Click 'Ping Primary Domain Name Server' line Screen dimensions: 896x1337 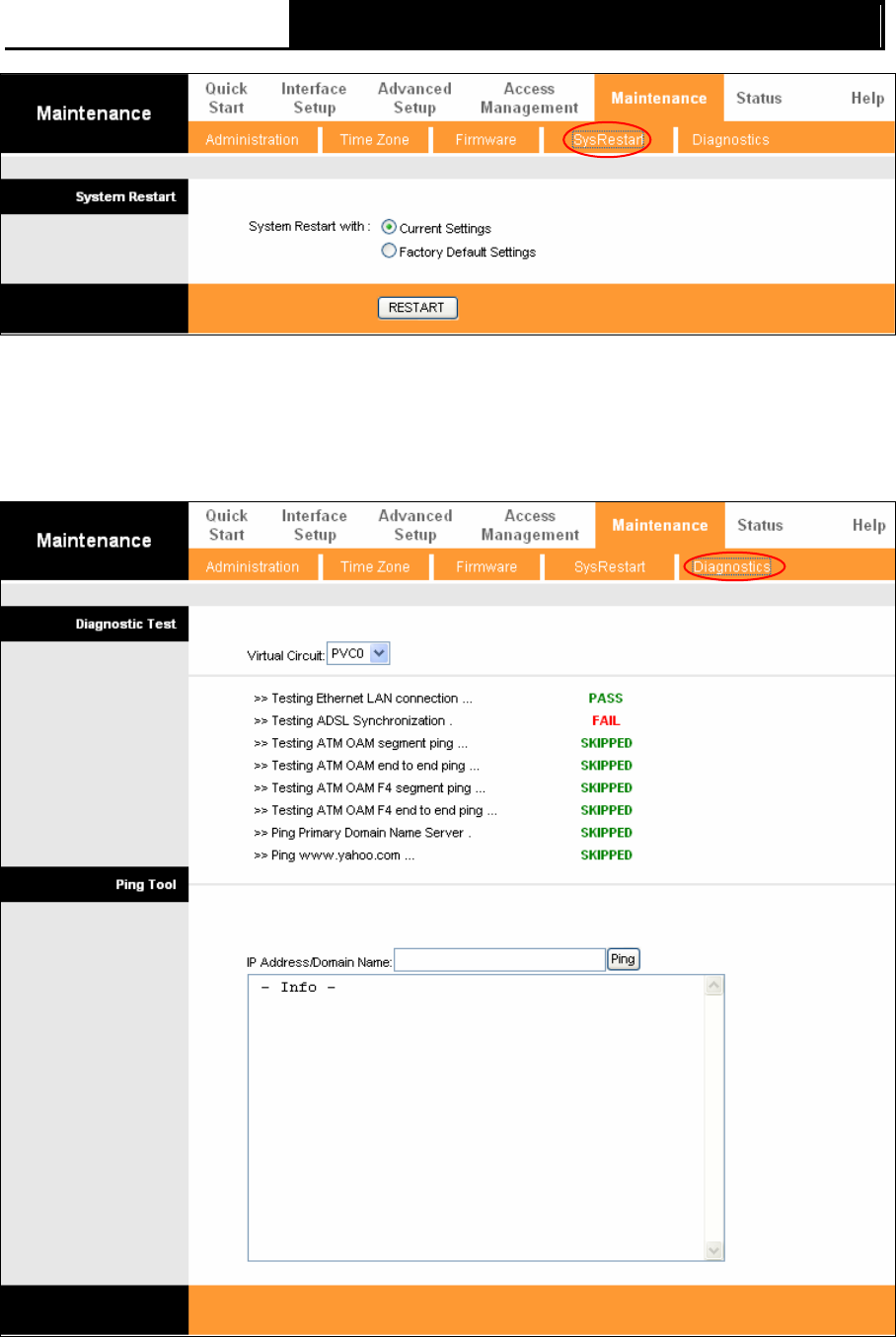(x=362, y=833)
